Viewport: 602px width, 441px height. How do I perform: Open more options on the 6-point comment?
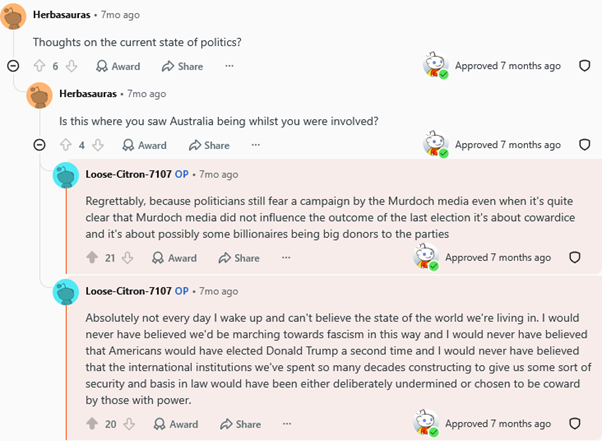[229, 66]
